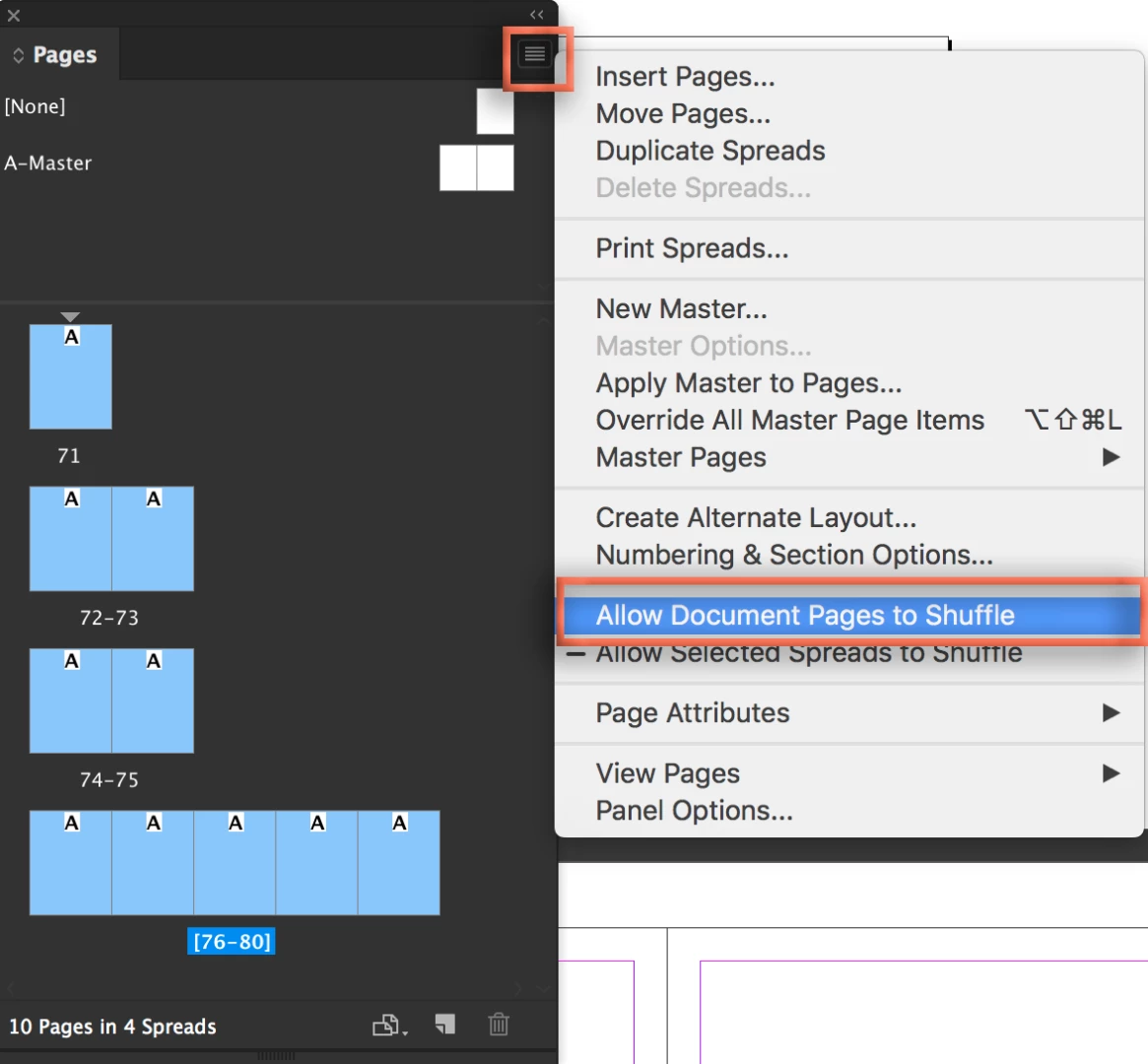Select middle page of spread 76-80
Viewport: 1148px width, 1064px height.
tap(235, 863)
